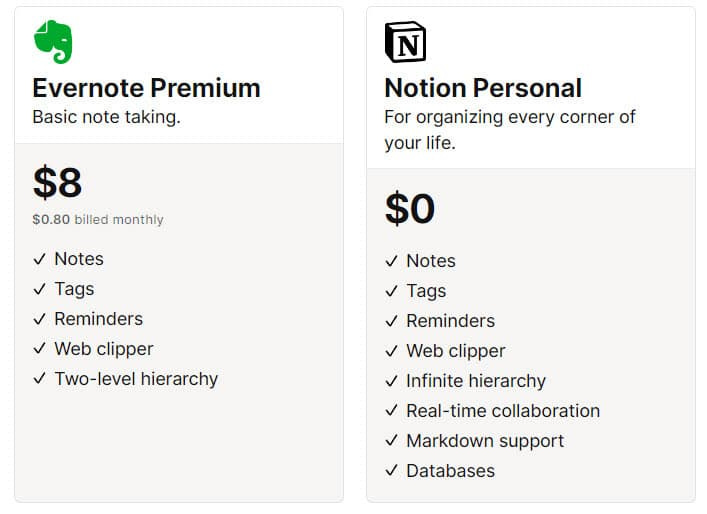Click the Notion organizing every corner description
Image resolution: width=707 pixels, height=514 pixels.
[x=510, y=130]
